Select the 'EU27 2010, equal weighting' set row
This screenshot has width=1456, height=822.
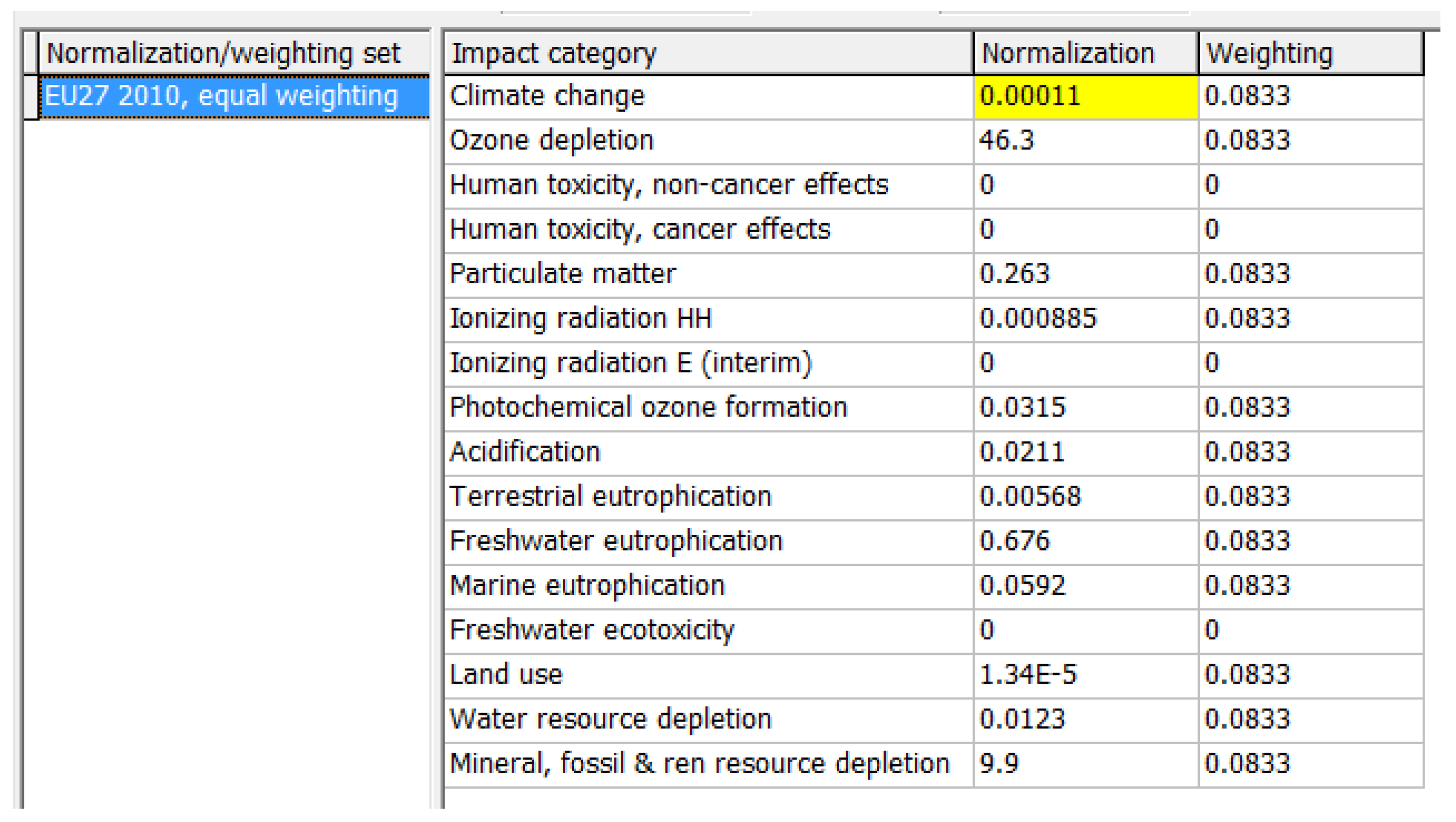[234, 96]
